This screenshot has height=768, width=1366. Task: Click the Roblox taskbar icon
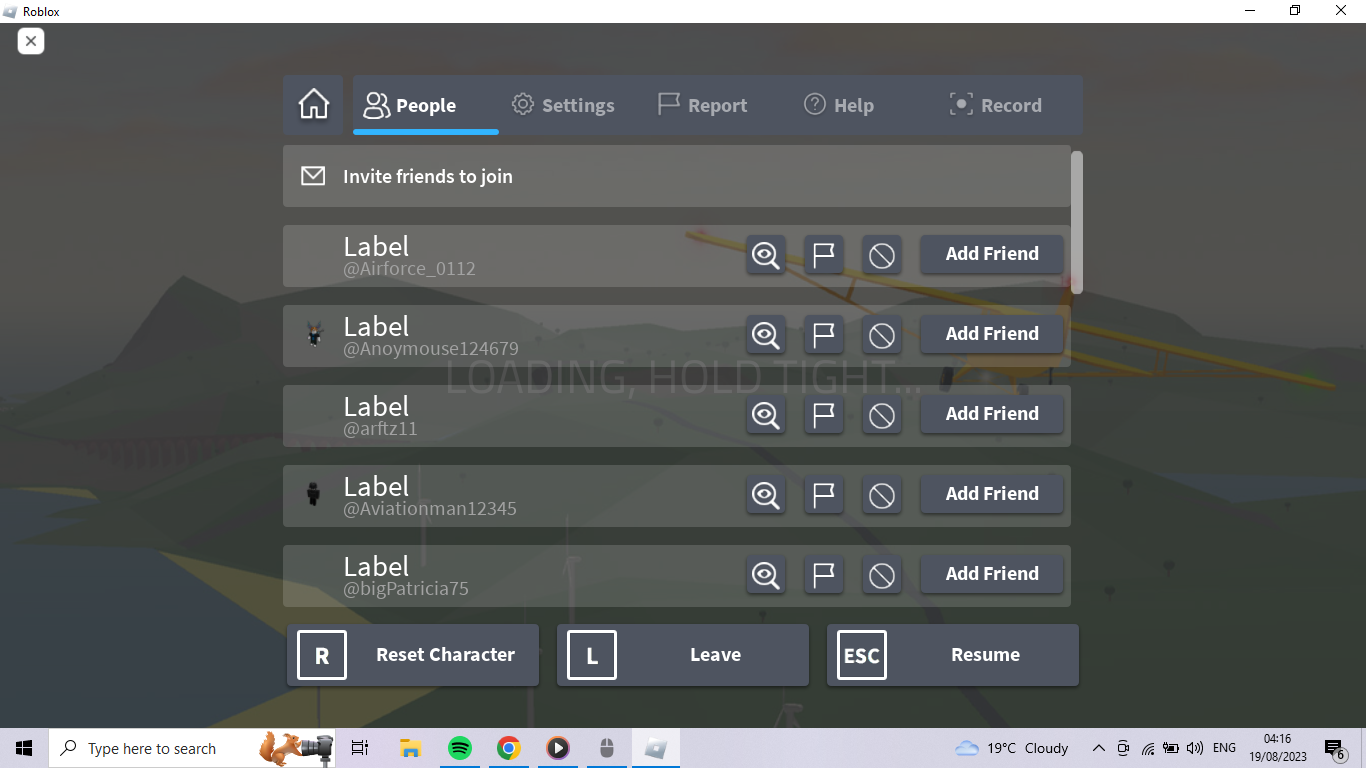click(x=656, y=748)
